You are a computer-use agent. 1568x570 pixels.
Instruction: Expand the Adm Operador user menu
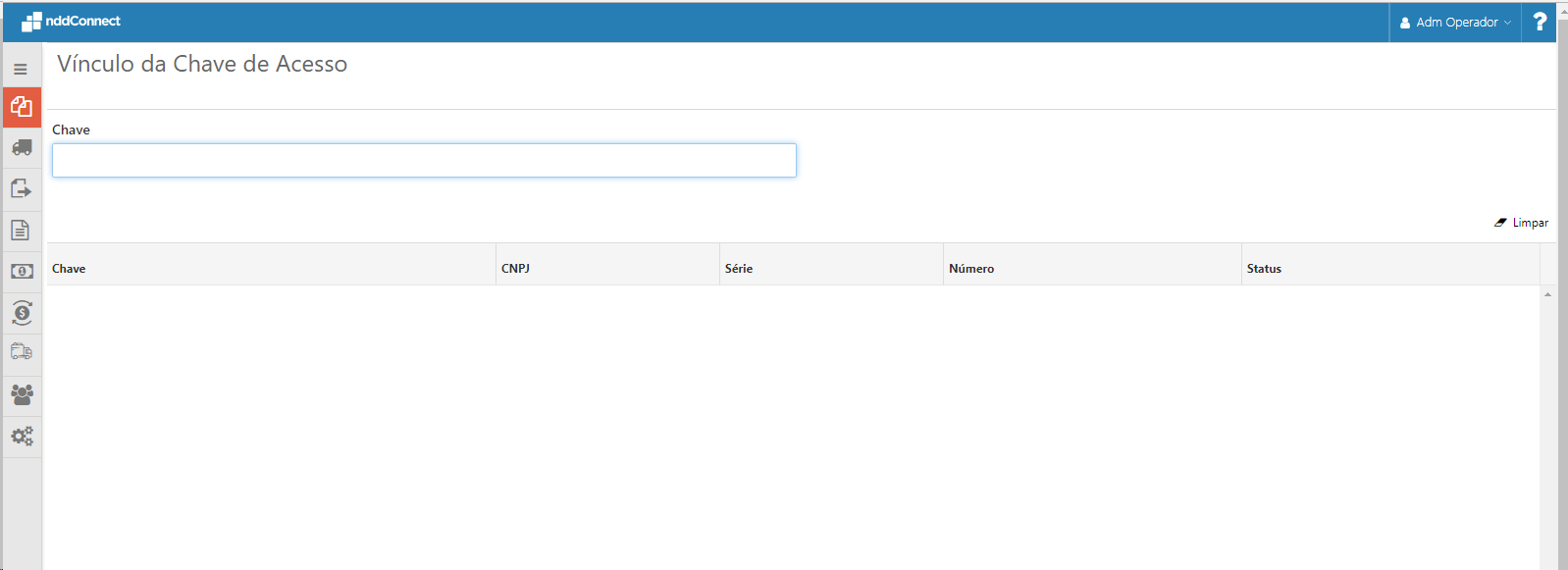pyautogui.click(x=1455, y=22)
